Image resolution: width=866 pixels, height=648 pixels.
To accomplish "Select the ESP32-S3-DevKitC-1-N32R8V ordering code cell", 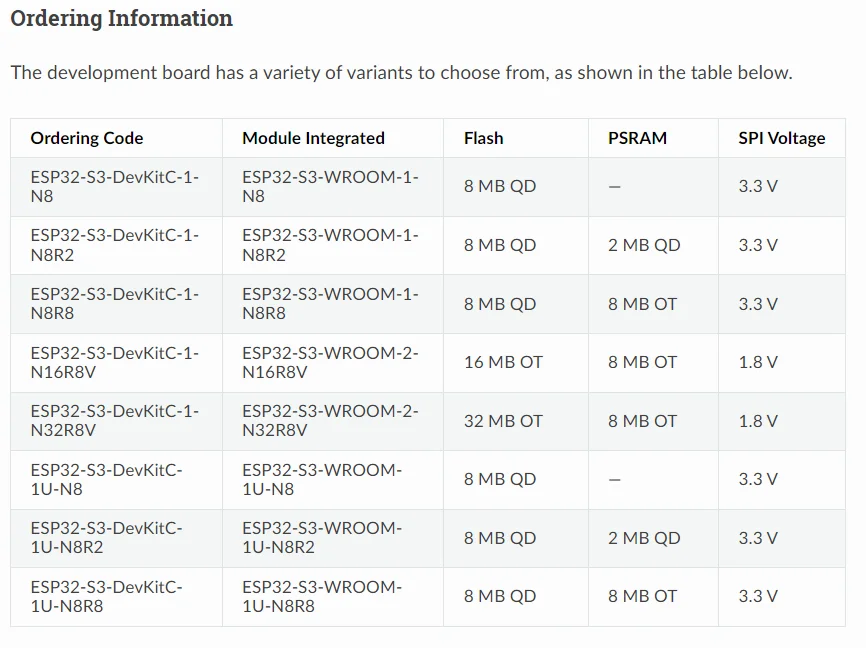I will click(x=114, y=421).
